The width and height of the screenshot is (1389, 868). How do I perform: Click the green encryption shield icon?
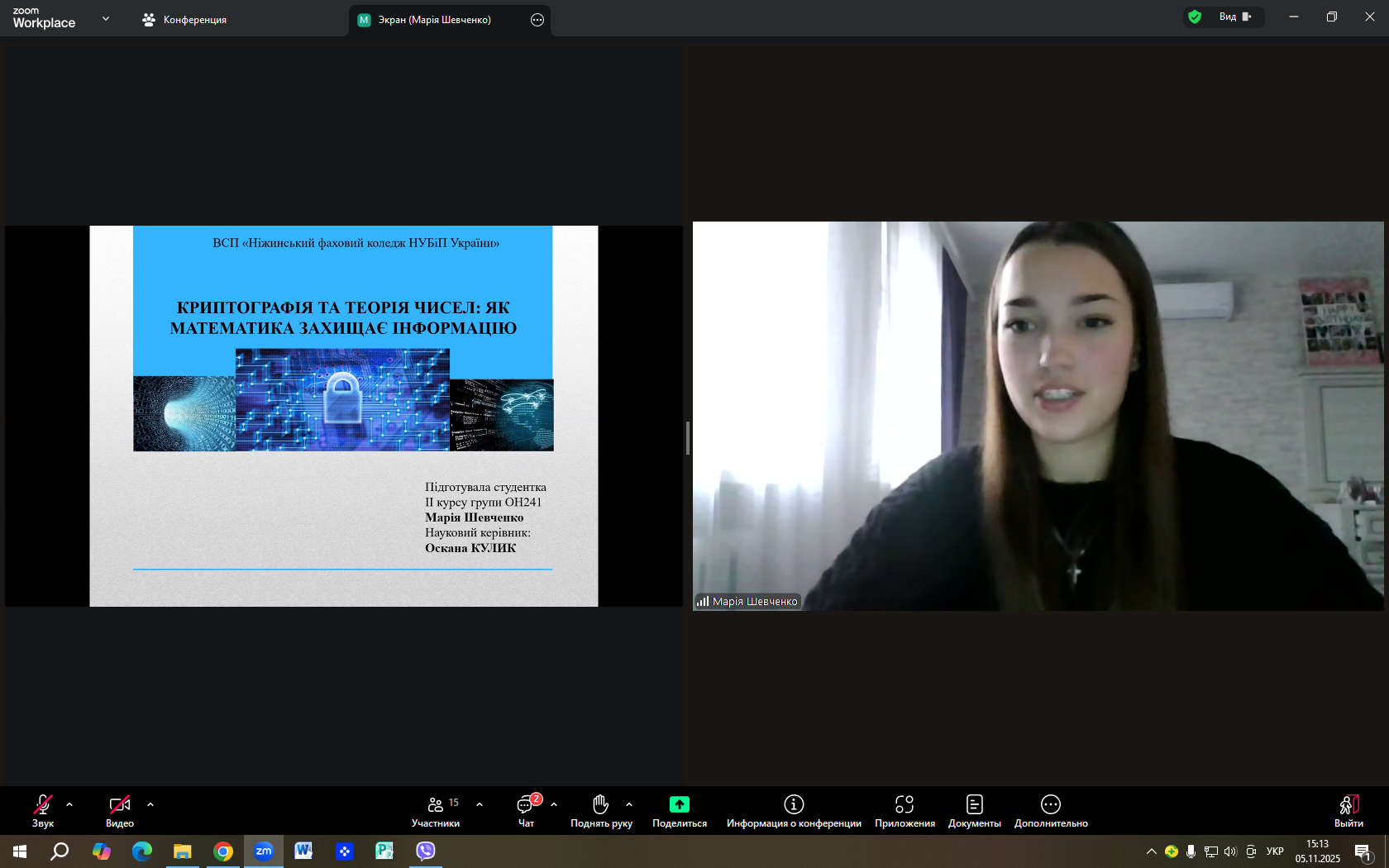1194,17
